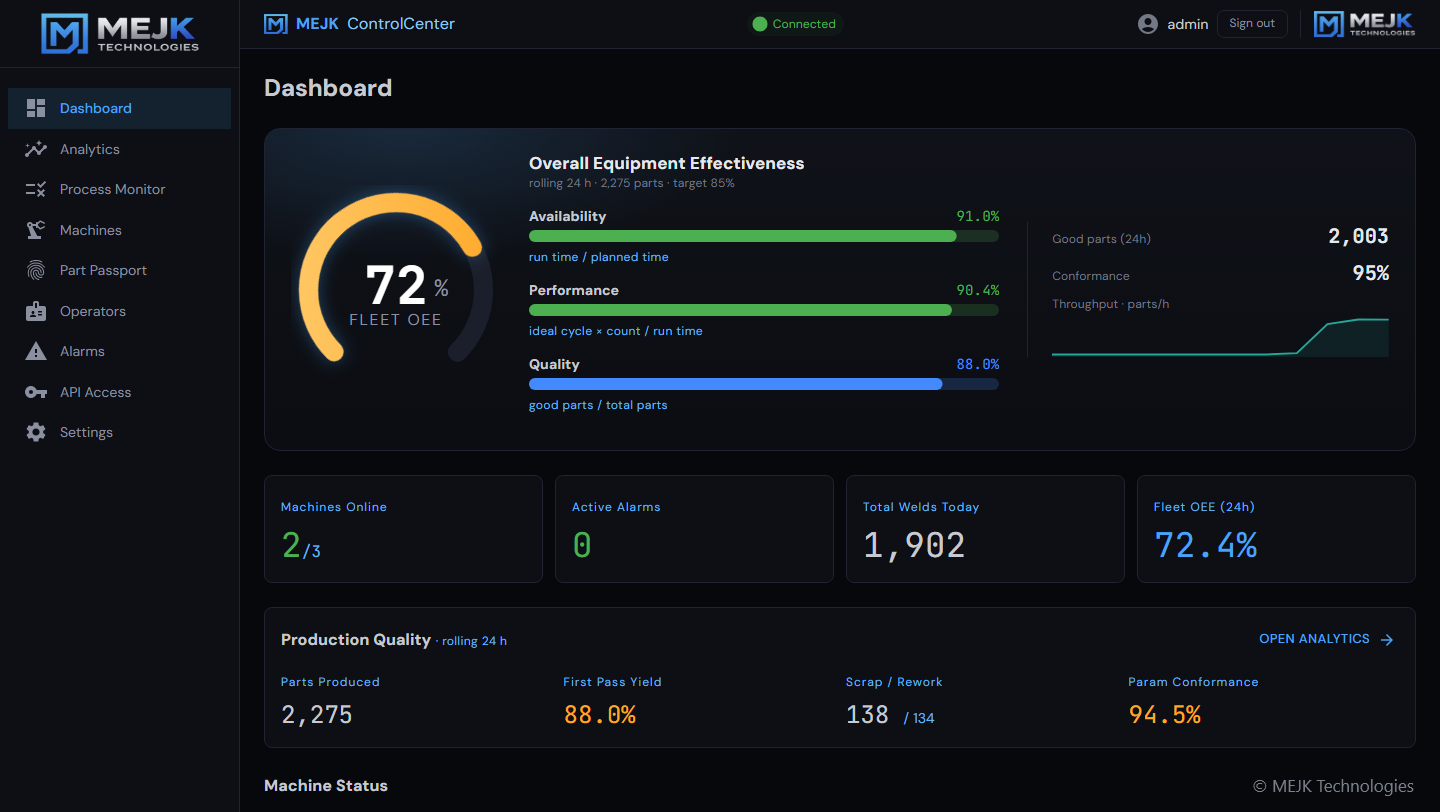Image resolution: width=1440 pixels, height=812 pixels.
Task: Click the arrow icon beside Open Analytics
Action: [1386, 640]
